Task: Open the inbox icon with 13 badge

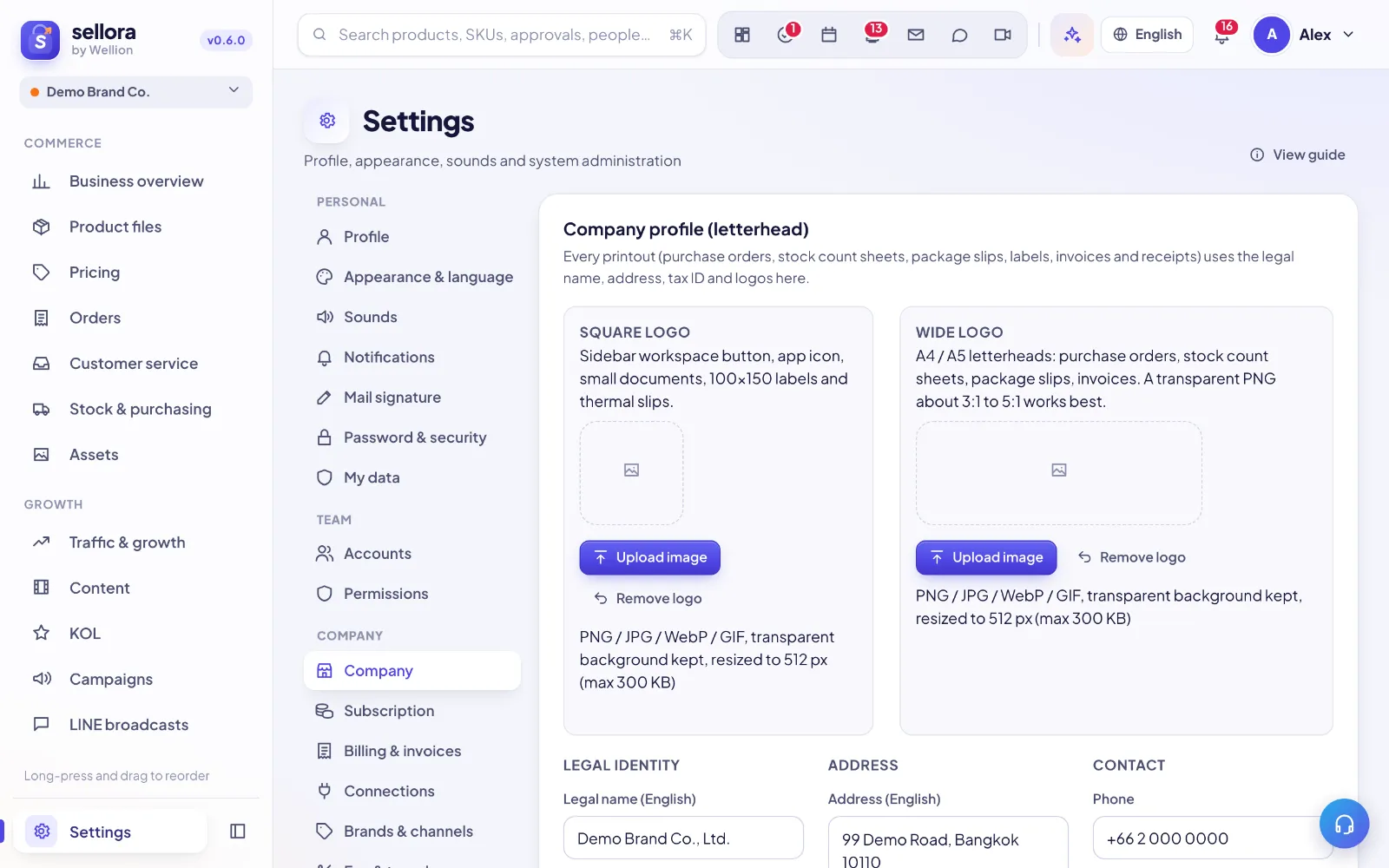Action: [x=872, y=35]
